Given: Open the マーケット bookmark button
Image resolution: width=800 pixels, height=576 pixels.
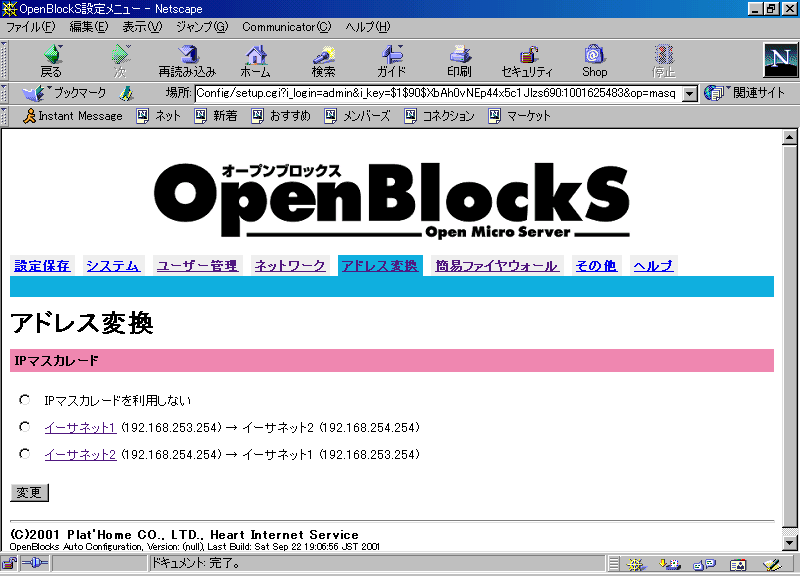Looking at the screenshot, I should coord(519,116).
